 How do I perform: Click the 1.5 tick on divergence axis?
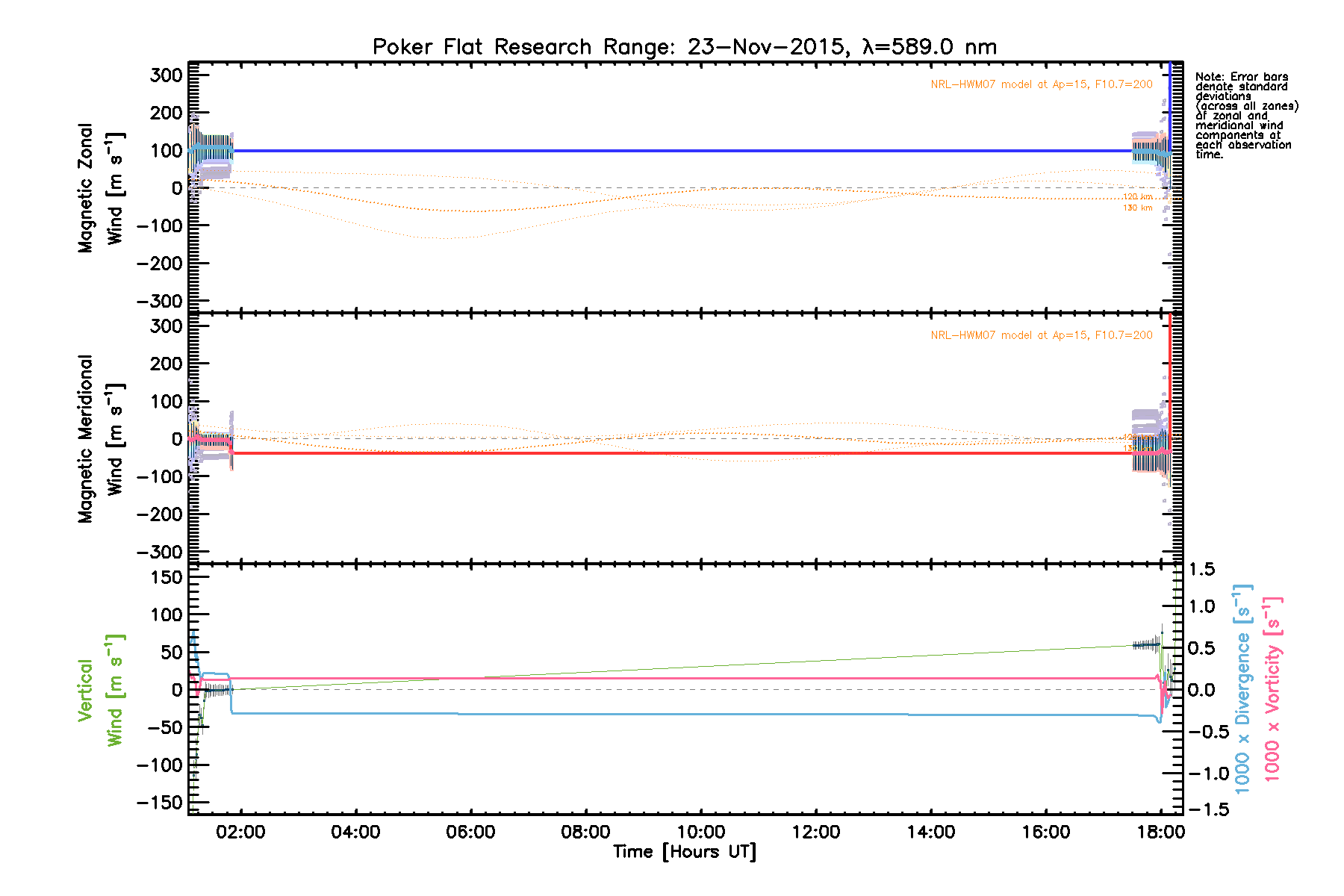1201,570
